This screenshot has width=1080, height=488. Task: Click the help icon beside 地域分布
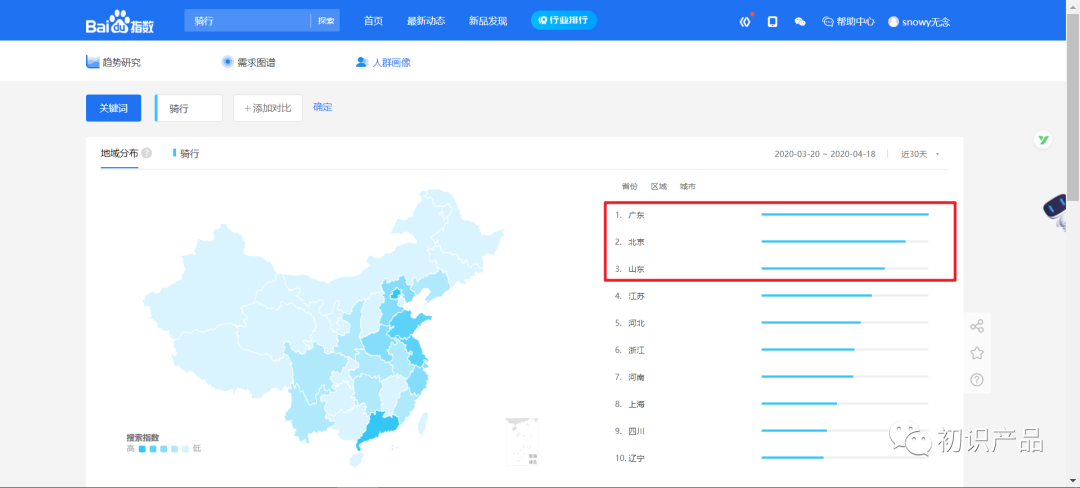coord(147,153)
